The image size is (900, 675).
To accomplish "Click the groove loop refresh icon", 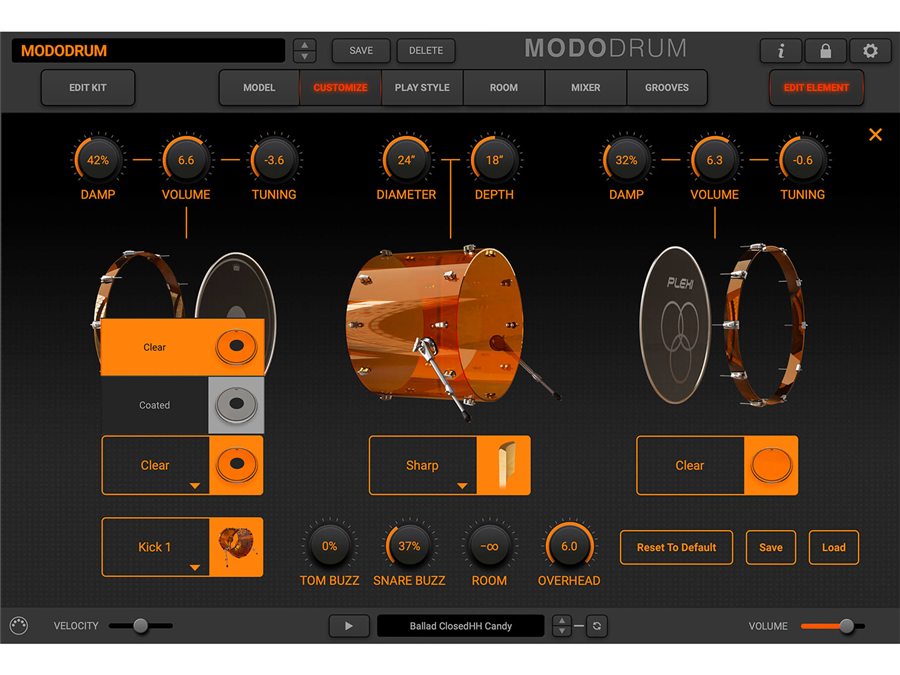I will 597,626.
